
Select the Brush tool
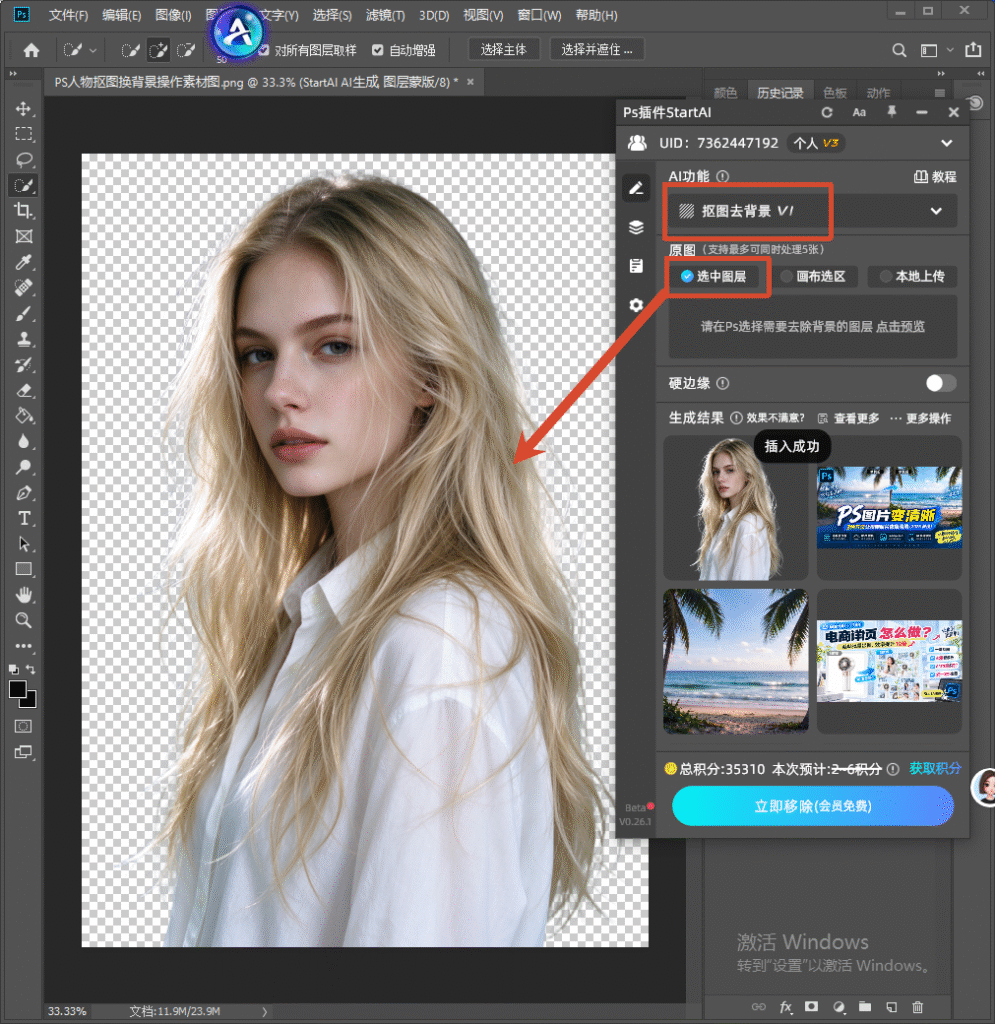coord(24,313)
